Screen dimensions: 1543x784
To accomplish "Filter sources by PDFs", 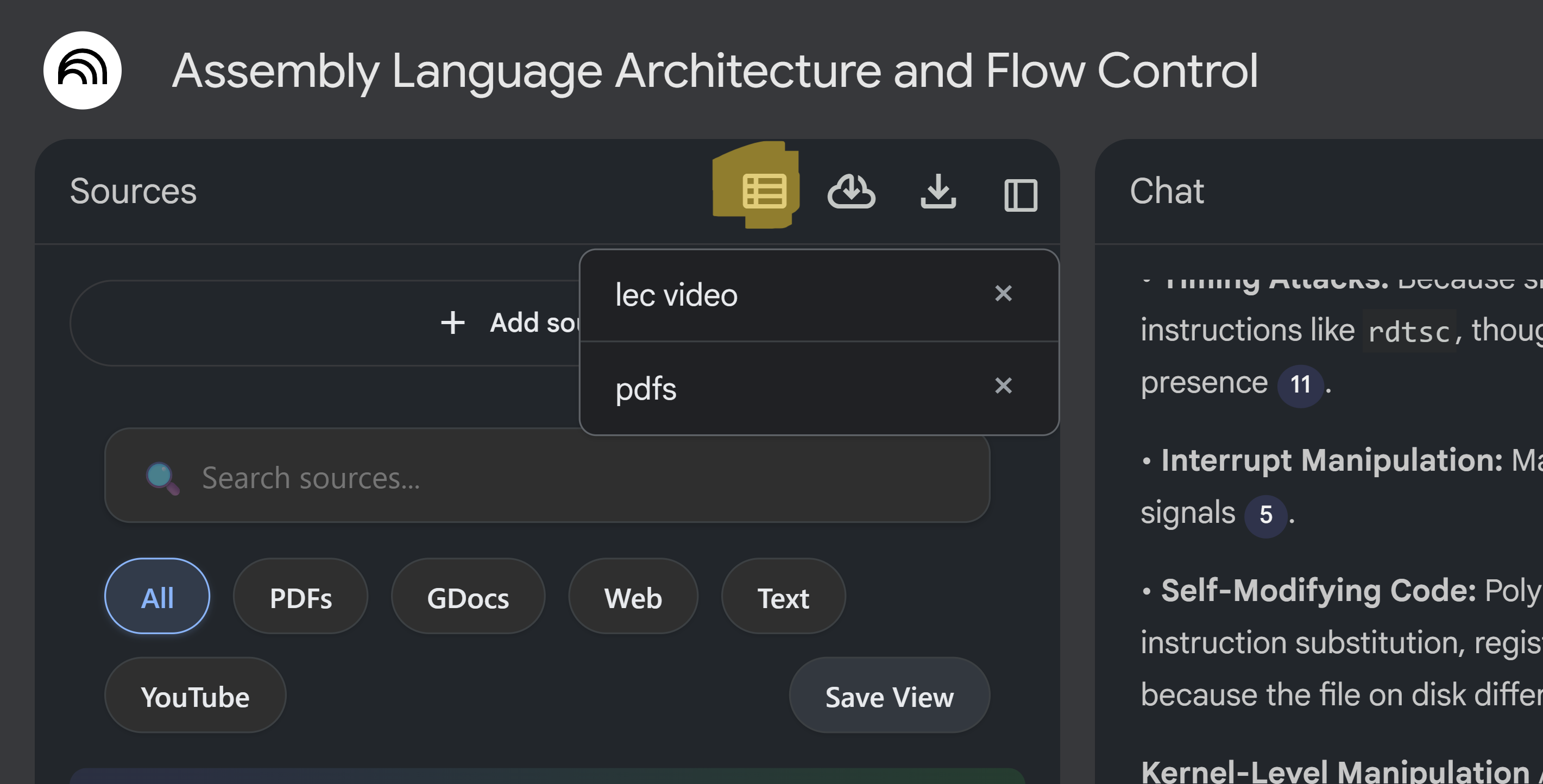I will pyautogui.click(x=301, y=597).
